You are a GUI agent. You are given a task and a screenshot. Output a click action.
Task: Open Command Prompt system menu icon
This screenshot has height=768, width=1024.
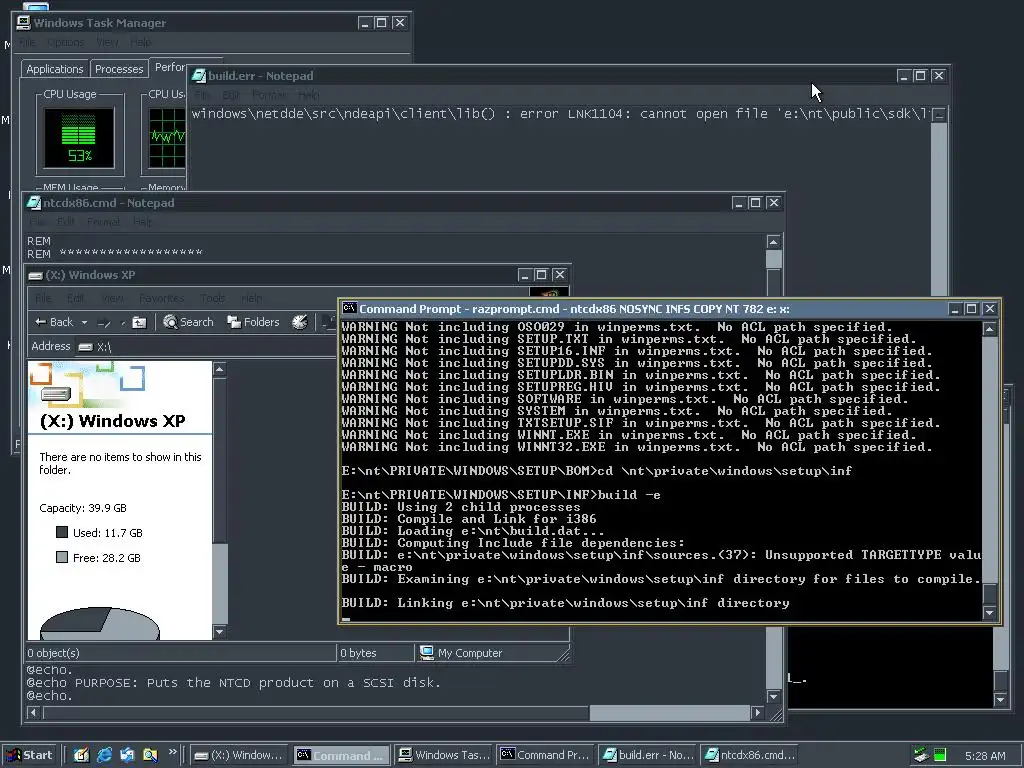349,308
